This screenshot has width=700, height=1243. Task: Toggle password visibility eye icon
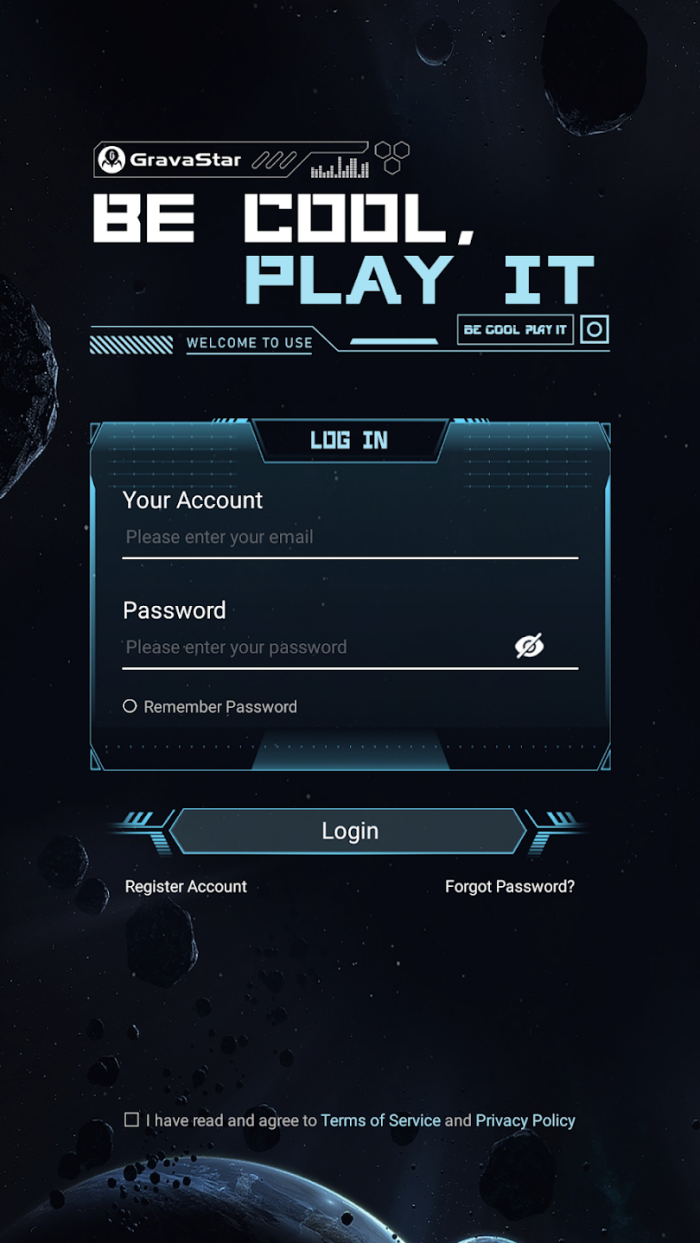[x=529, y=646]
